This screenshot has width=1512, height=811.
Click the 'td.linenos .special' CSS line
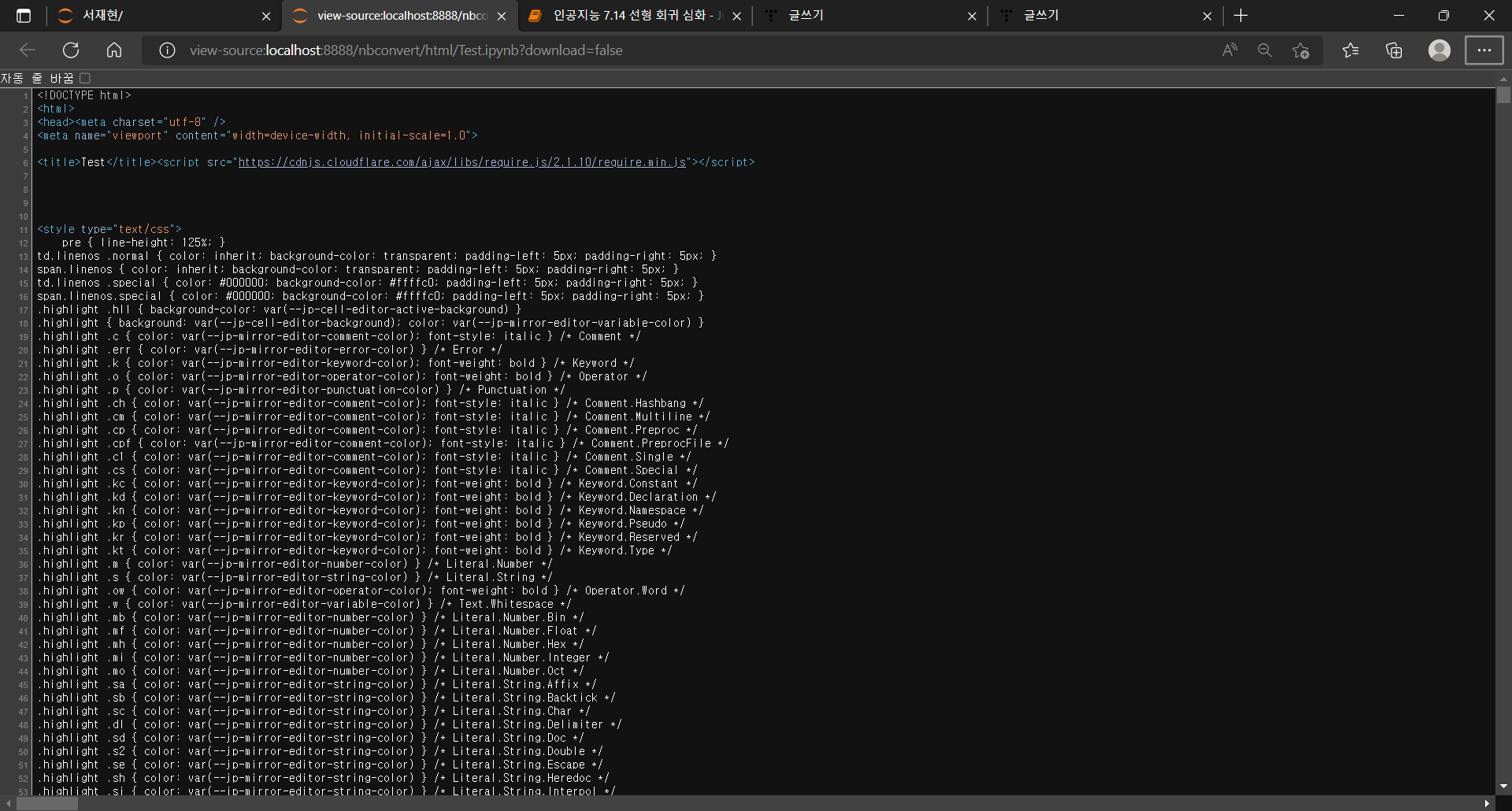pos(368,283)
